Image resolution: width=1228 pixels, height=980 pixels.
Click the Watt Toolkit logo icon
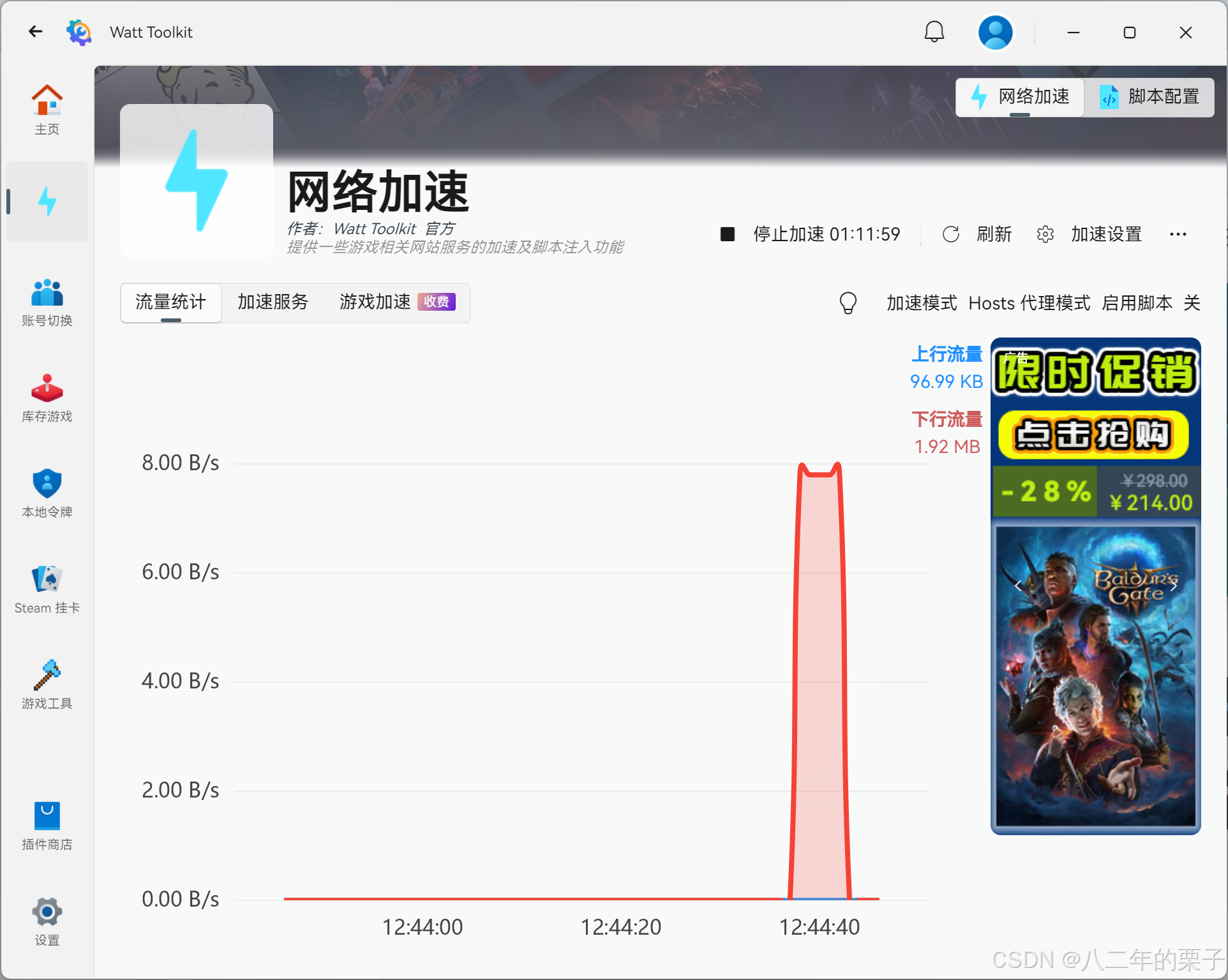(x=79, y=32)
